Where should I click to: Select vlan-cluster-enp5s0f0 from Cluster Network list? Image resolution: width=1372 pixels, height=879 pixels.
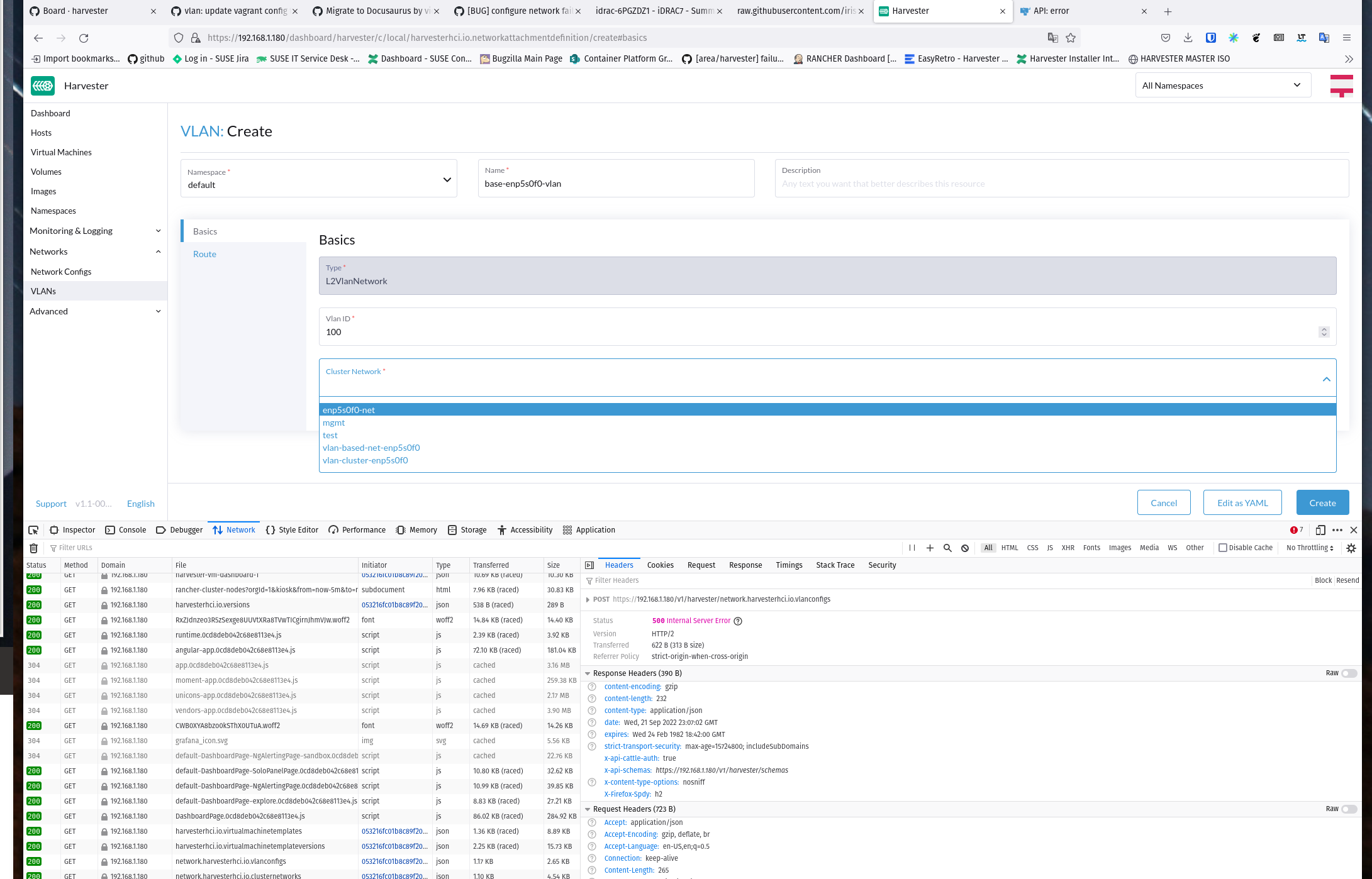[365, 460]
